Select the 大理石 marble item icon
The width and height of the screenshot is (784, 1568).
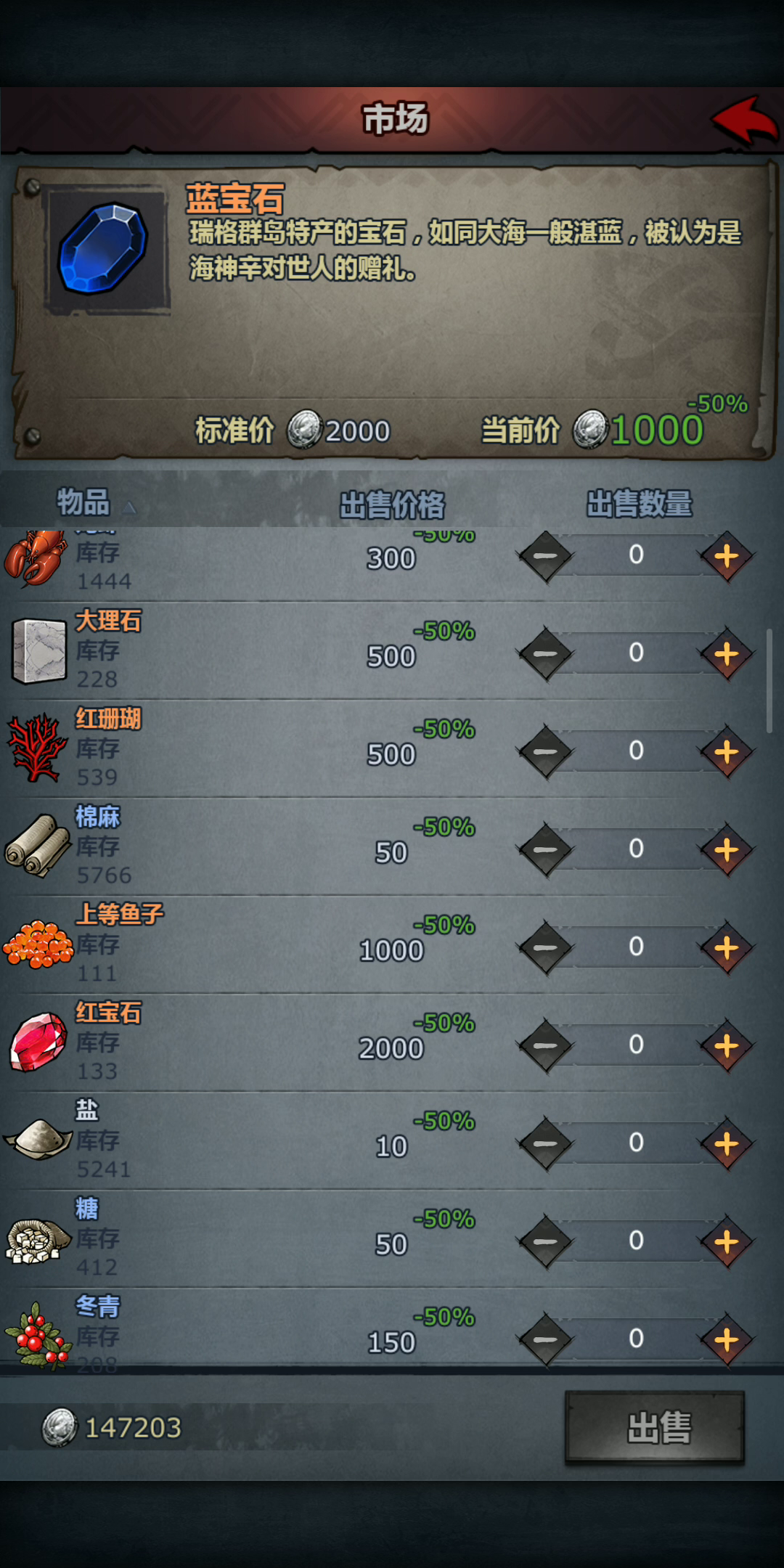coord(39,650)
